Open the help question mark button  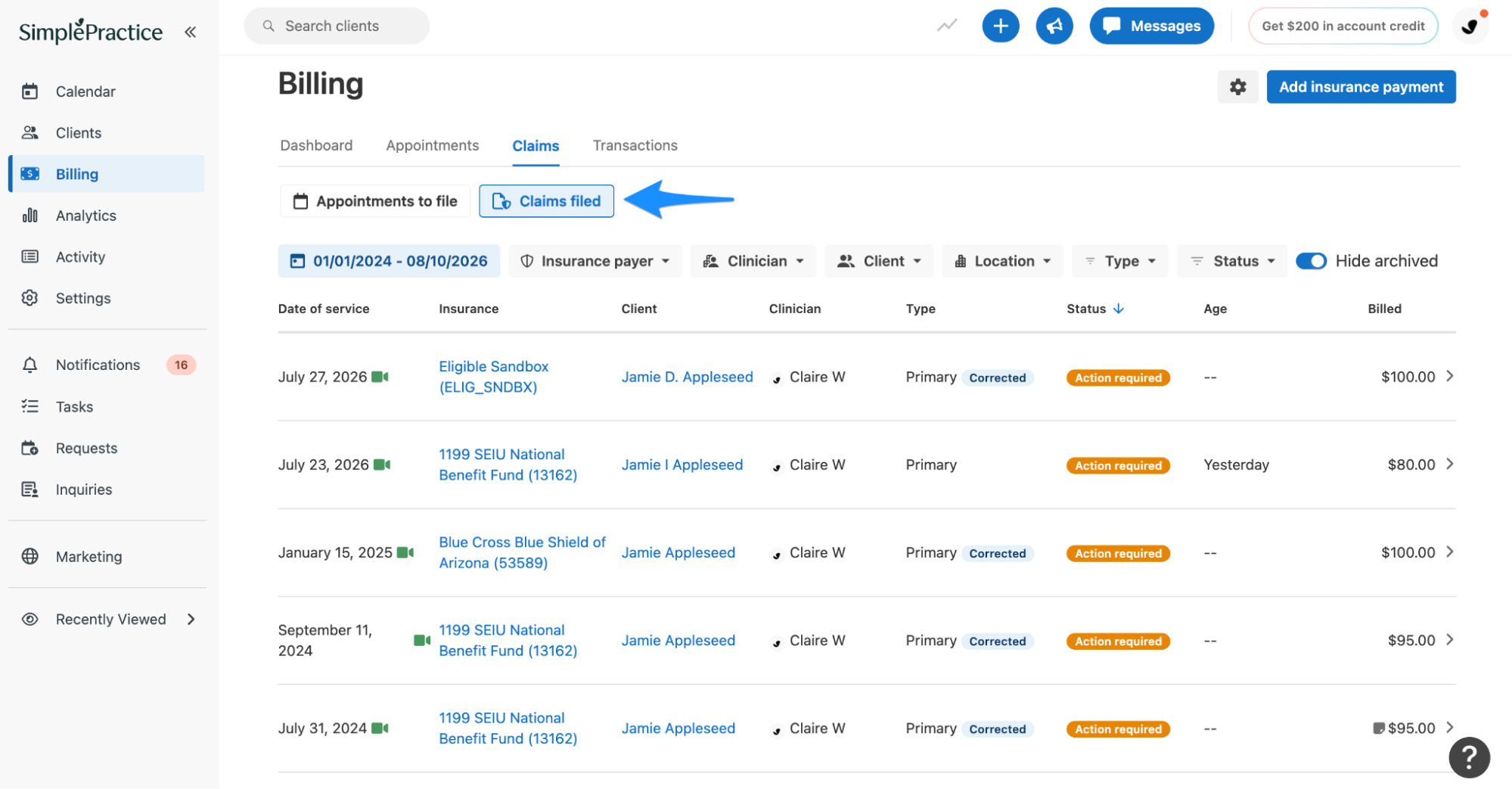(1469, 757)
